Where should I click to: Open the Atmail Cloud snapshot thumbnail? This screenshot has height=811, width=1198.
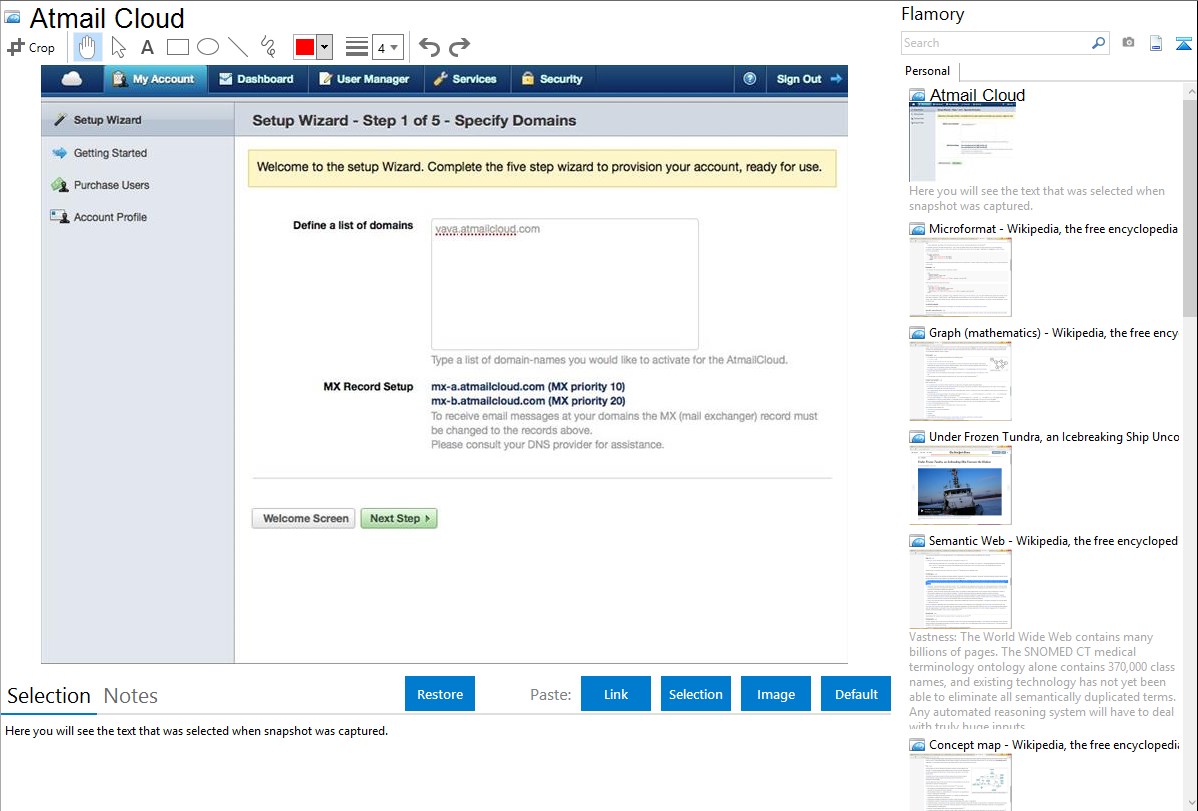tap(962, 143)
